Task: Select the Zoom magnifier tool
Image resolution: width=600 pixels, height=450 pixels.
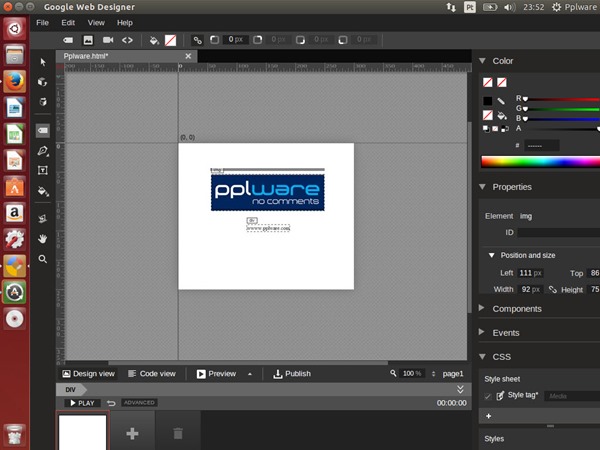Action: point(43,259)
